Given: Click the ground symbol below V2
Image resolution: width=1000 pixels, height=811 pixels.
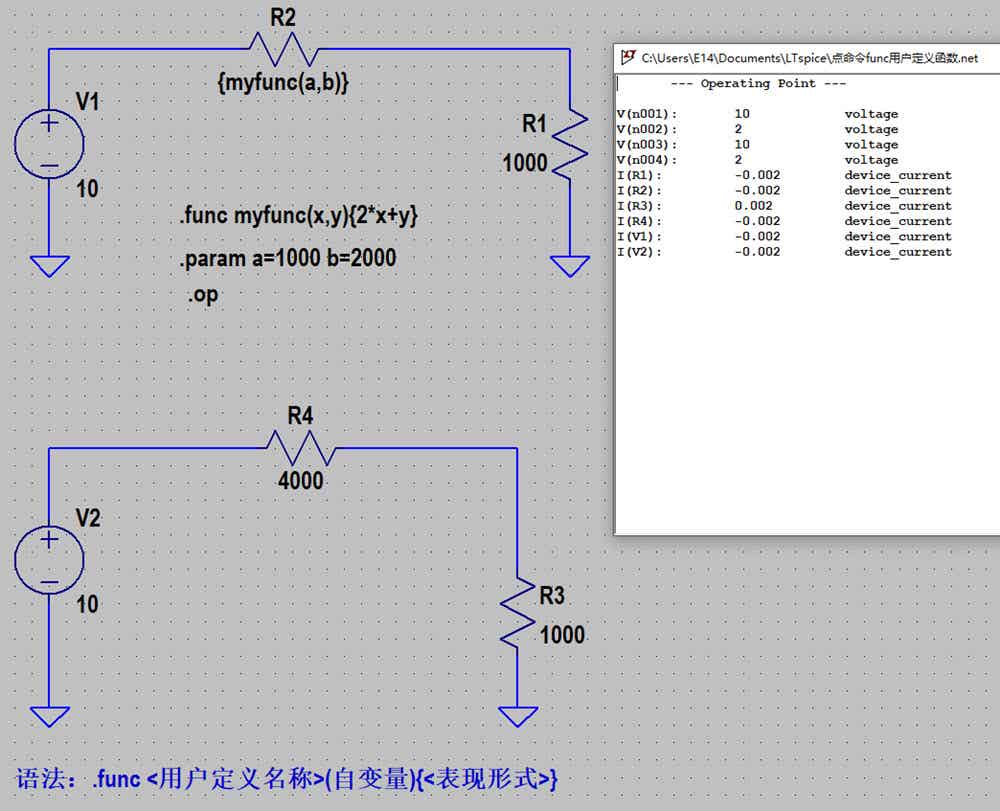Looking at the screenshot, I should tap(49, 717).
